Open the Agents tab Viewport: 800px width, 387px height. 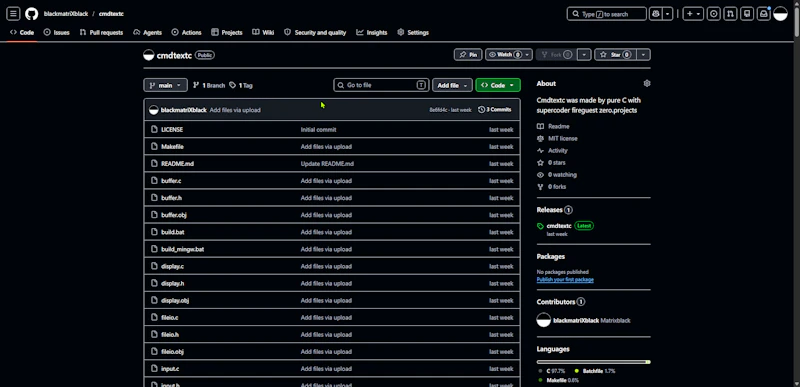click(147, 33)
